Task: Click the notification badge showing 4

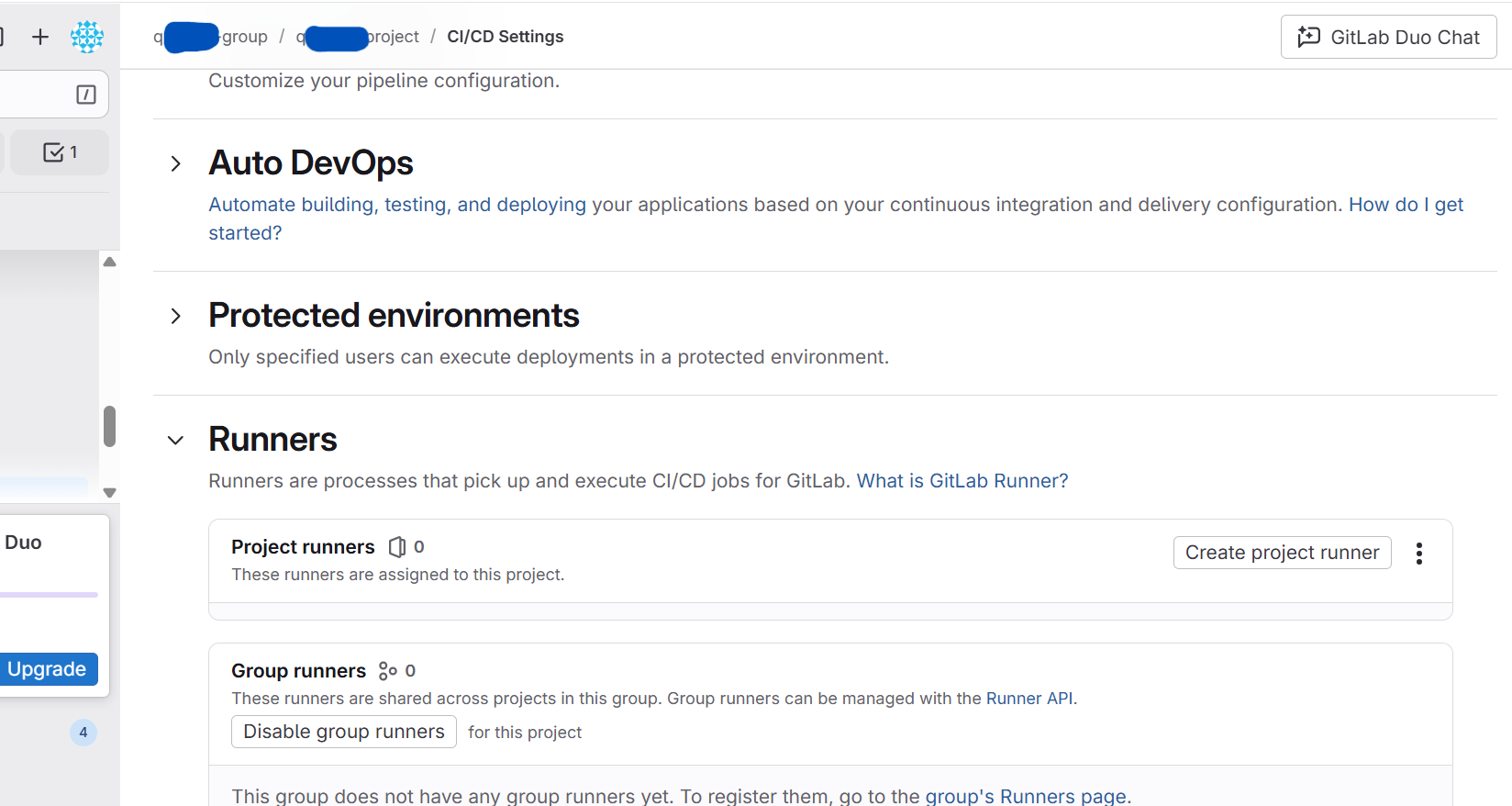Action: [x=83, y=733]
